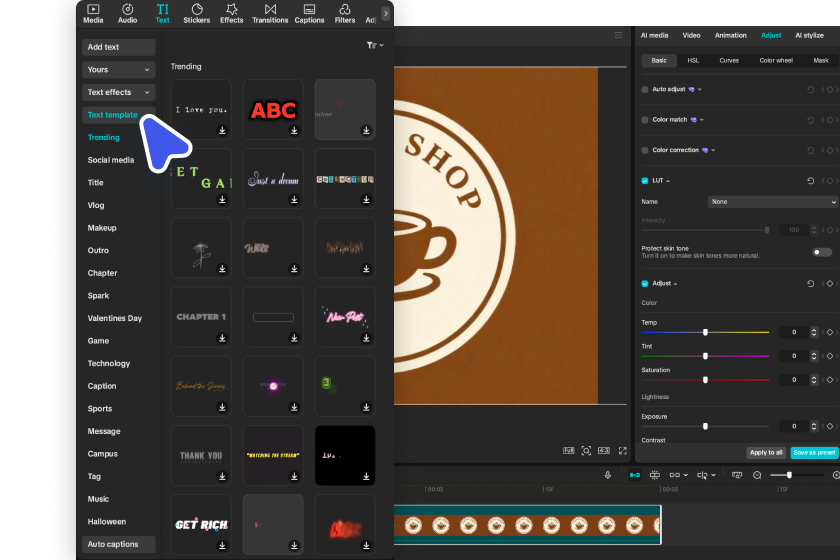
Task: Select the Halloween category
Action: (107, 522)
